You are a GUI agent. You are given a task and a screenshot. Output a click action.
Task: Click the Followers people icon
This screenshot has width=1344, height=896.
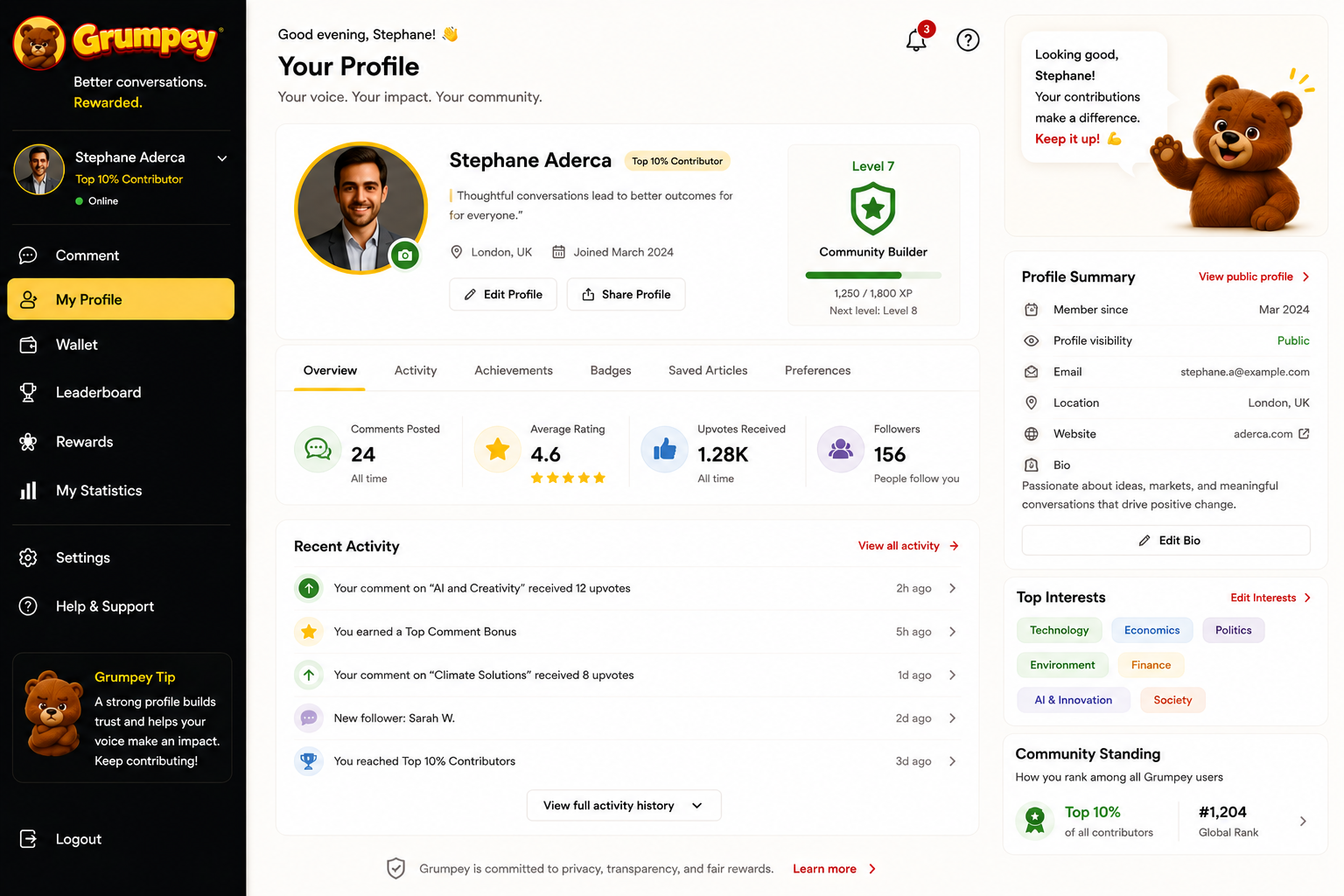coord(841,450)
